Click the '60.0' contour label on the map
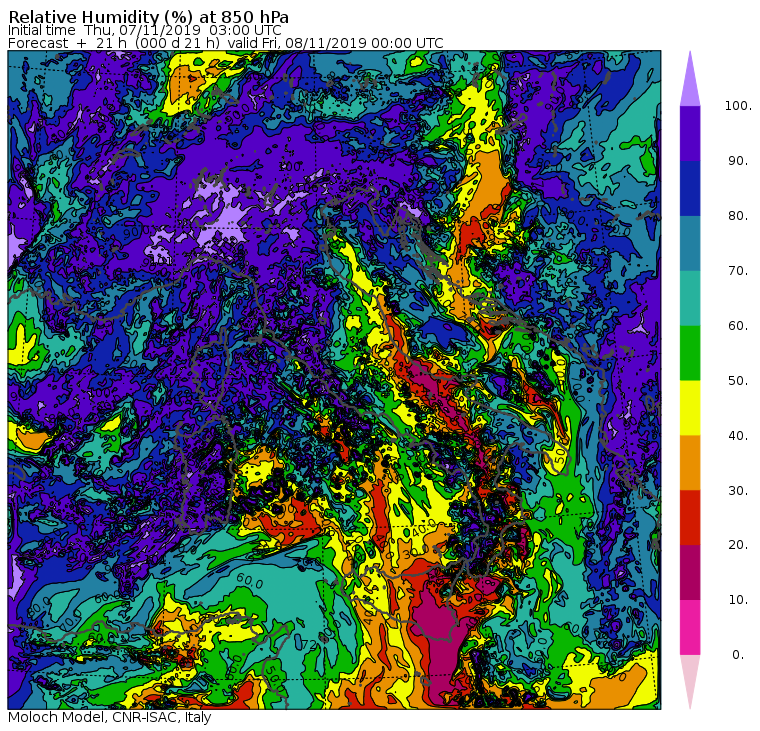Screen dimensions: 760x731 250,580
